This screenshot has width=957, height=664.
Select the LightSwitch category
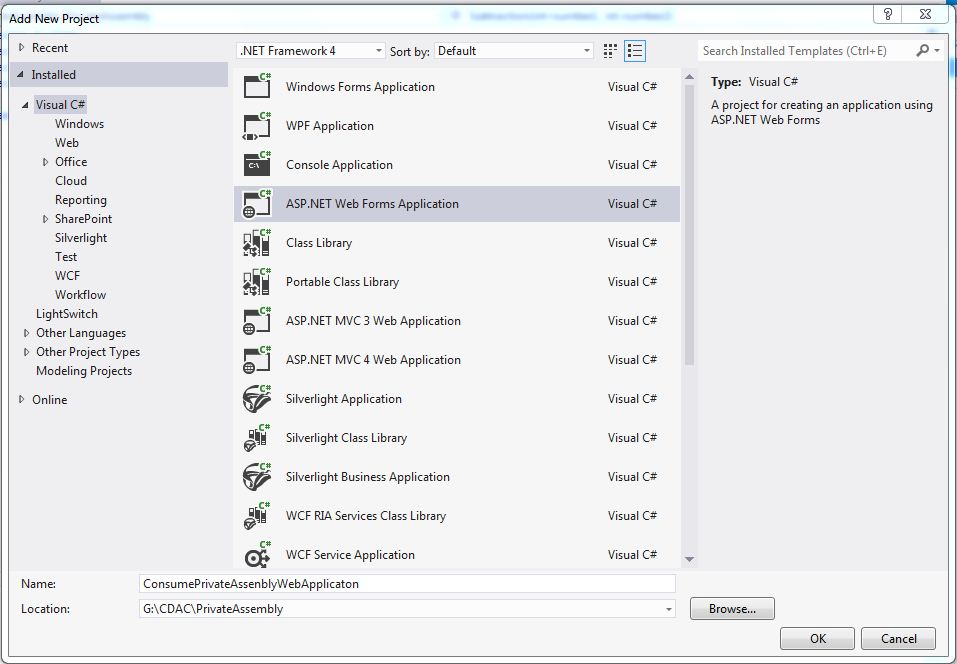pyautogui.click(x=67, y=314)
